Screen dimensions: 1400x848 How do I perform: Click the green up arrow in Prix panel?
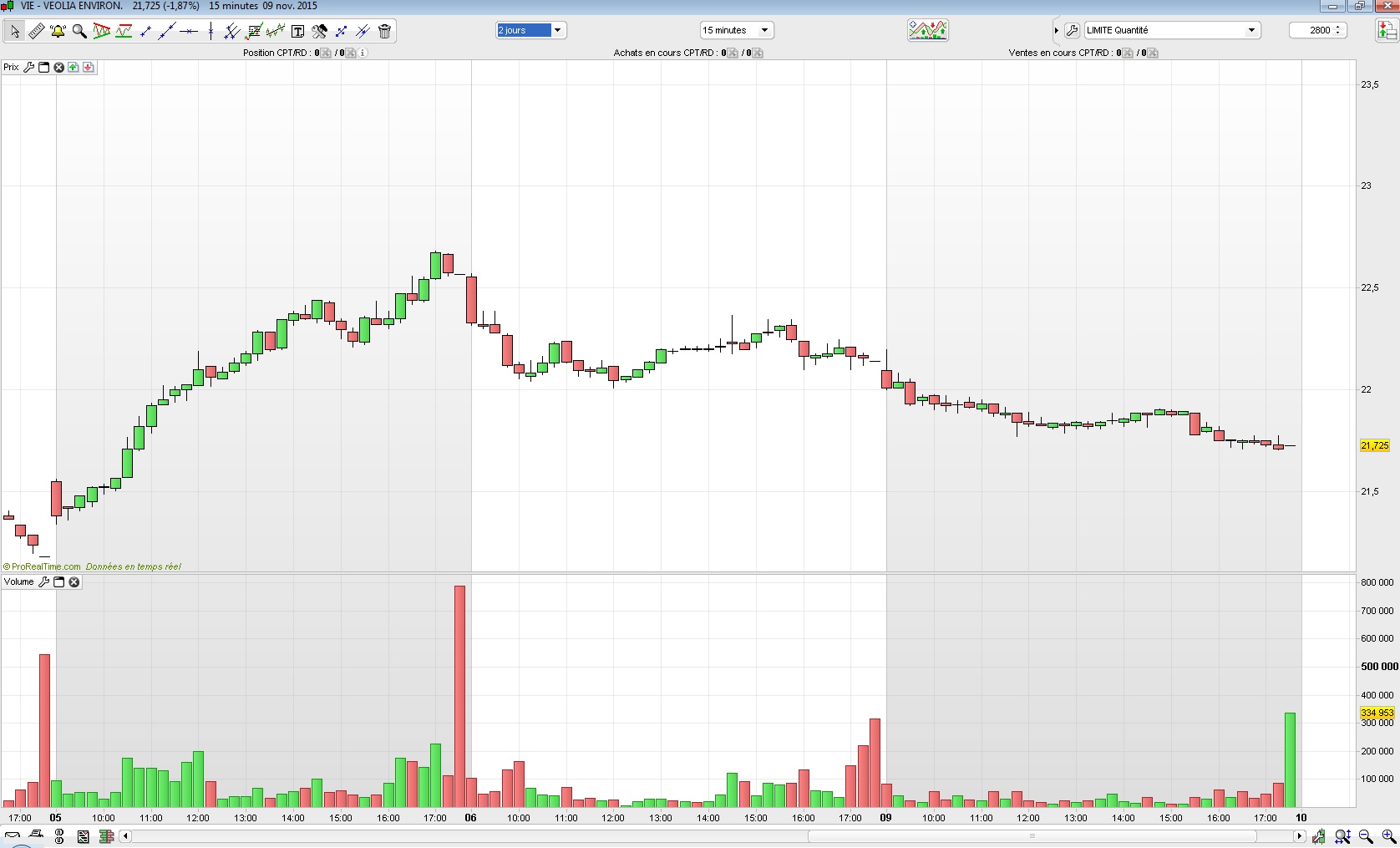tap(74, 67)
